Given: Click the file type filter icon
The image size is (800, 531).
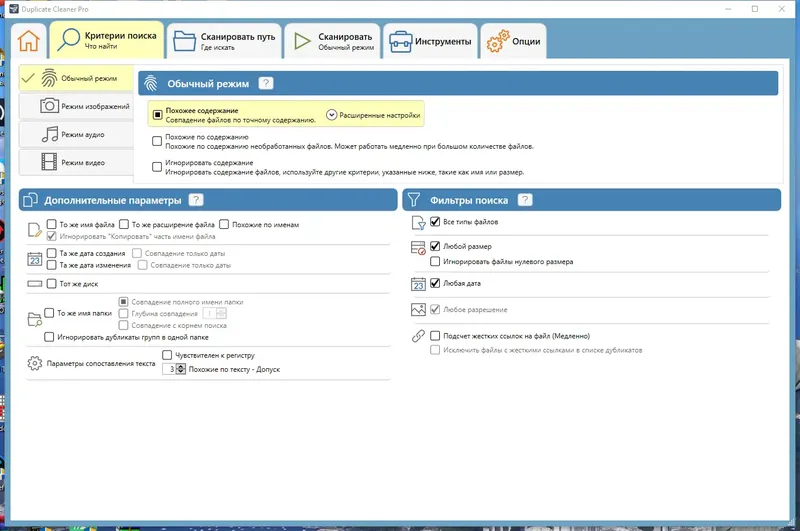Looking at the screenshot, I should click(418, 223).
